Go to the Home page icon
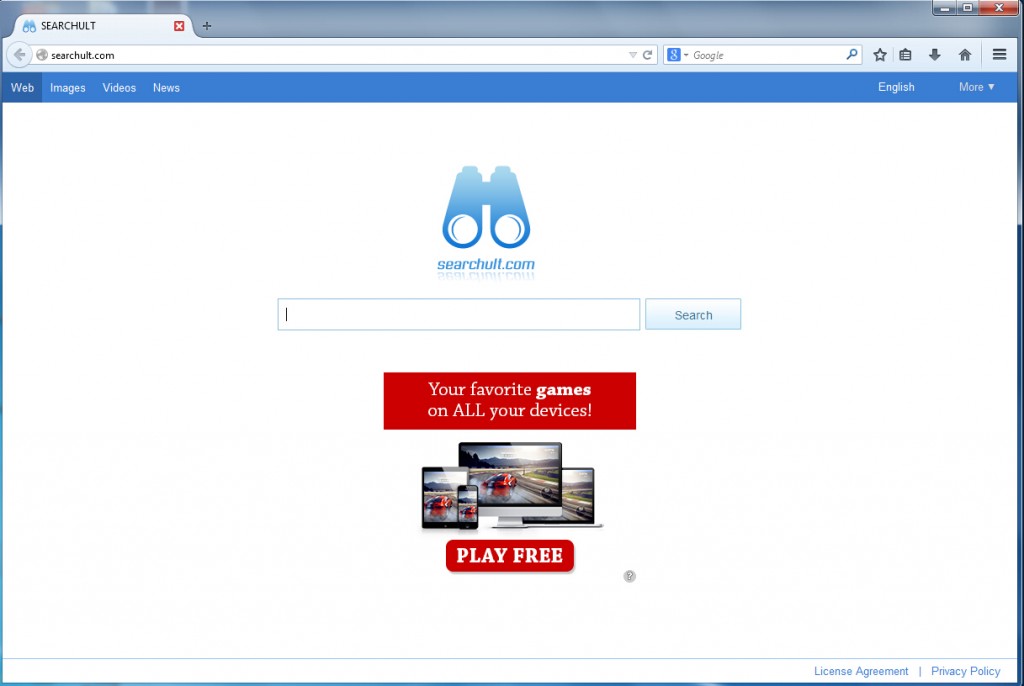Viewport: 1024px width, 686px height. point(965,55)
